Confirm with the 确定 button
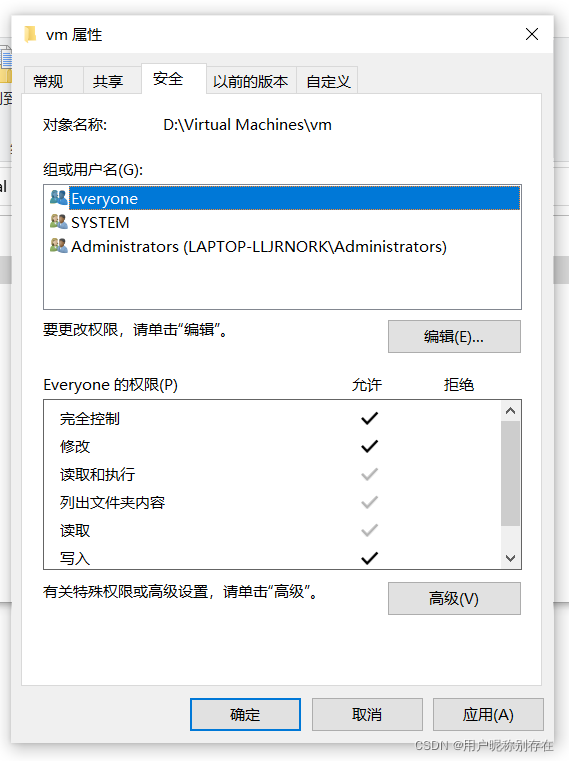 pos(245,714)
